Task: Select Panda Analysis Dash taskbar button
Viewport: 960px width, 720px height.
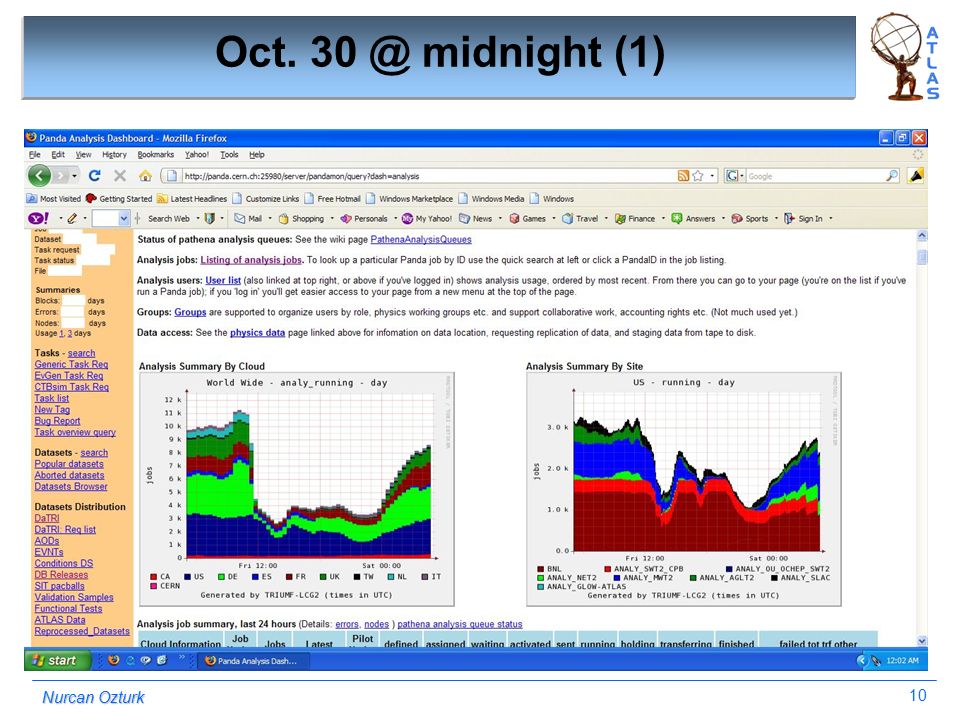Action: (x=254, y=661)
